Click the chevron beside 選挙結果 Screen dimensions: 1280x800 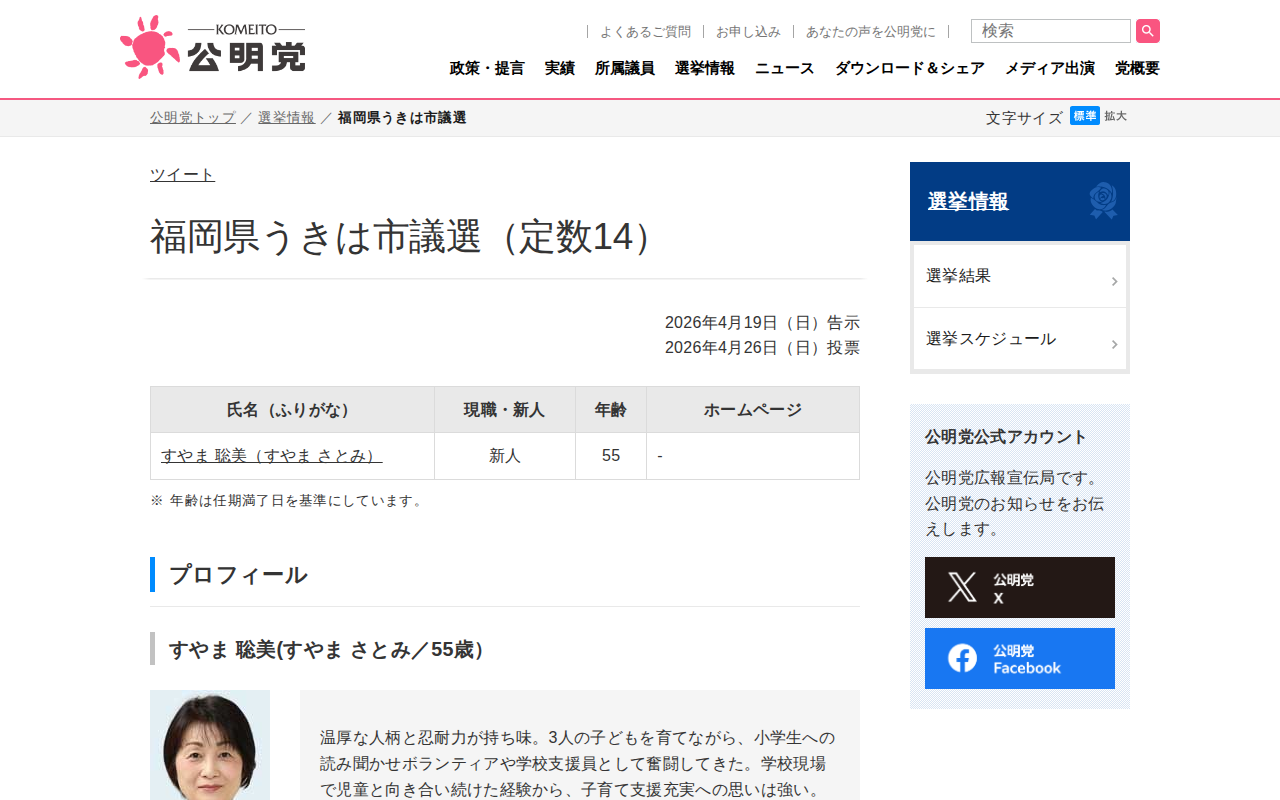point(1114,282)
